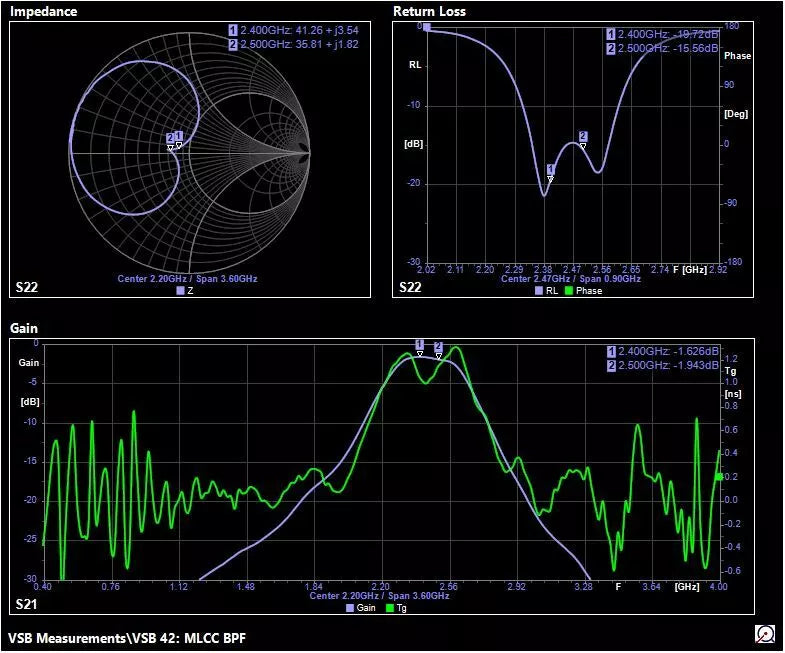Click the Phase axis label at right

pyautogui.click(x=737, y=56)
